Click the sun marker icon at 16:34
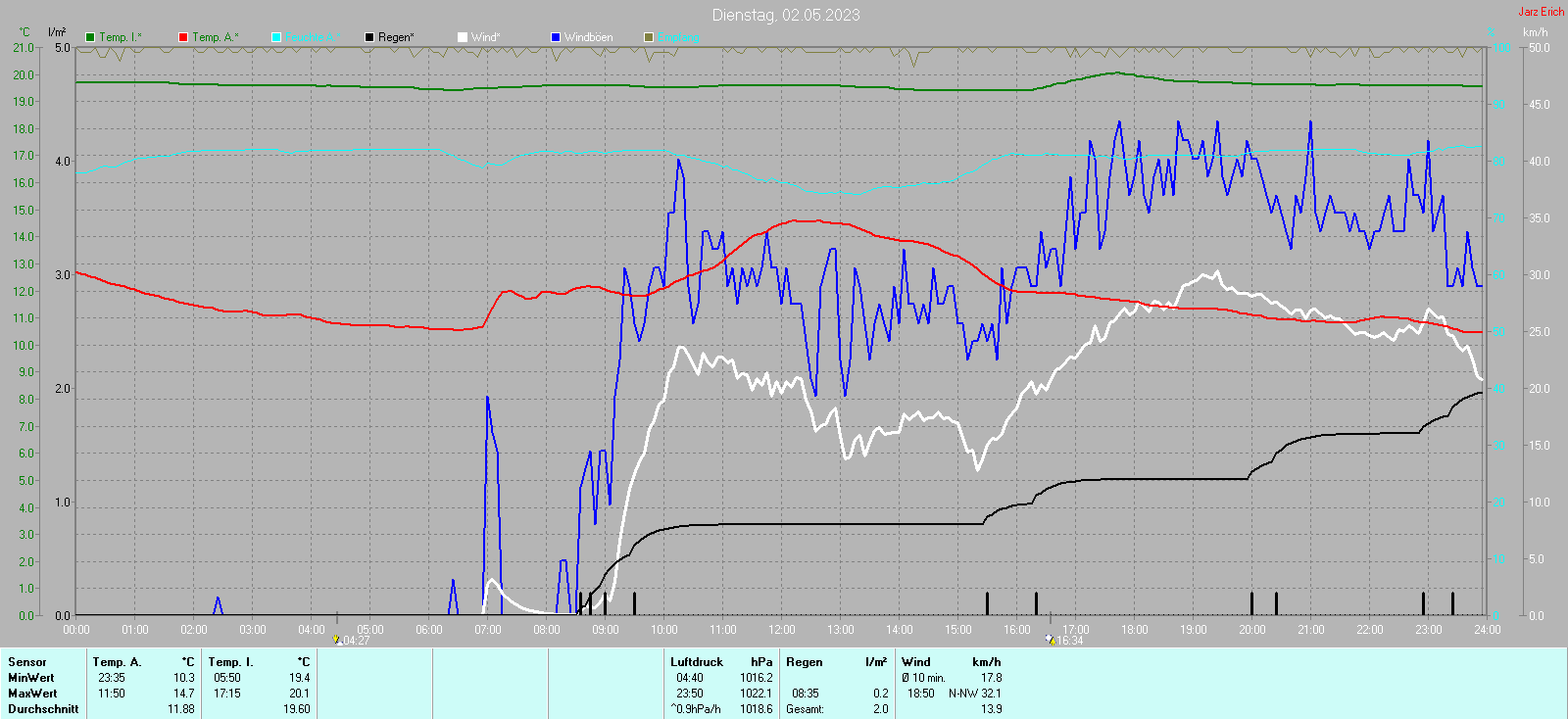The width and height of the screenshot is (1568, 719). point(1051,641)
